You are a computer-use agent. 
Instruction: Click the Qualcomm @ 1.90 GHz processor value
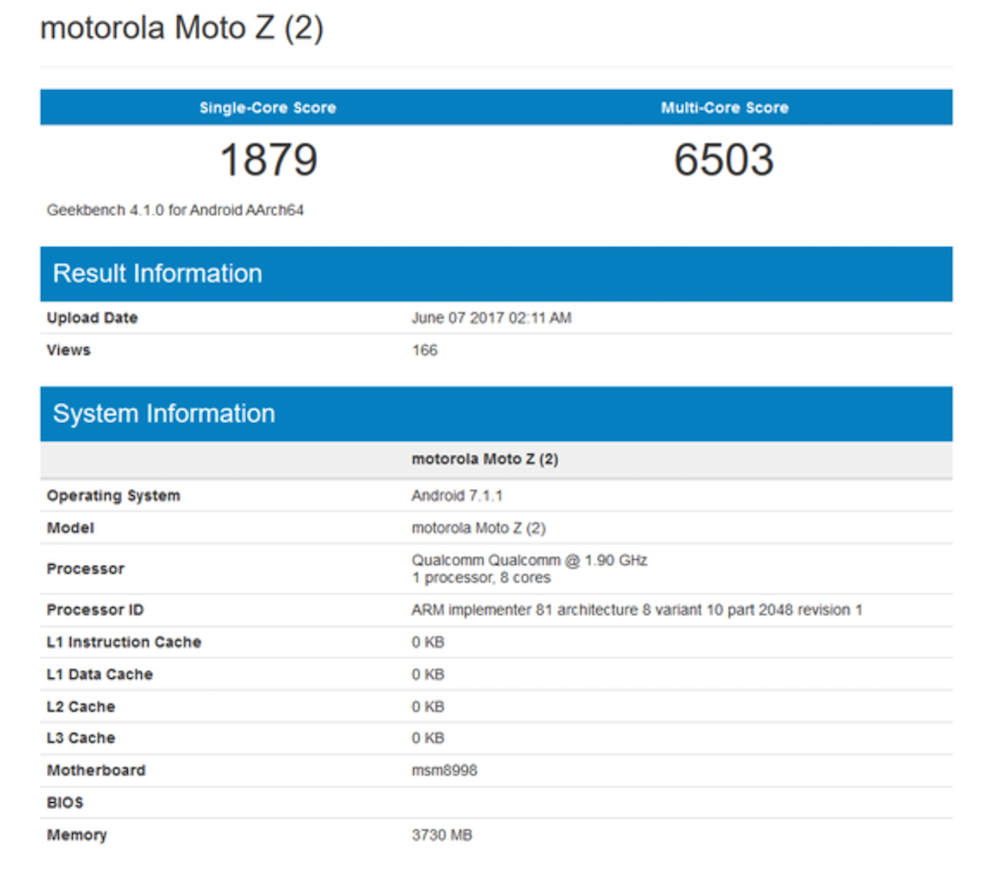[529, 560]
